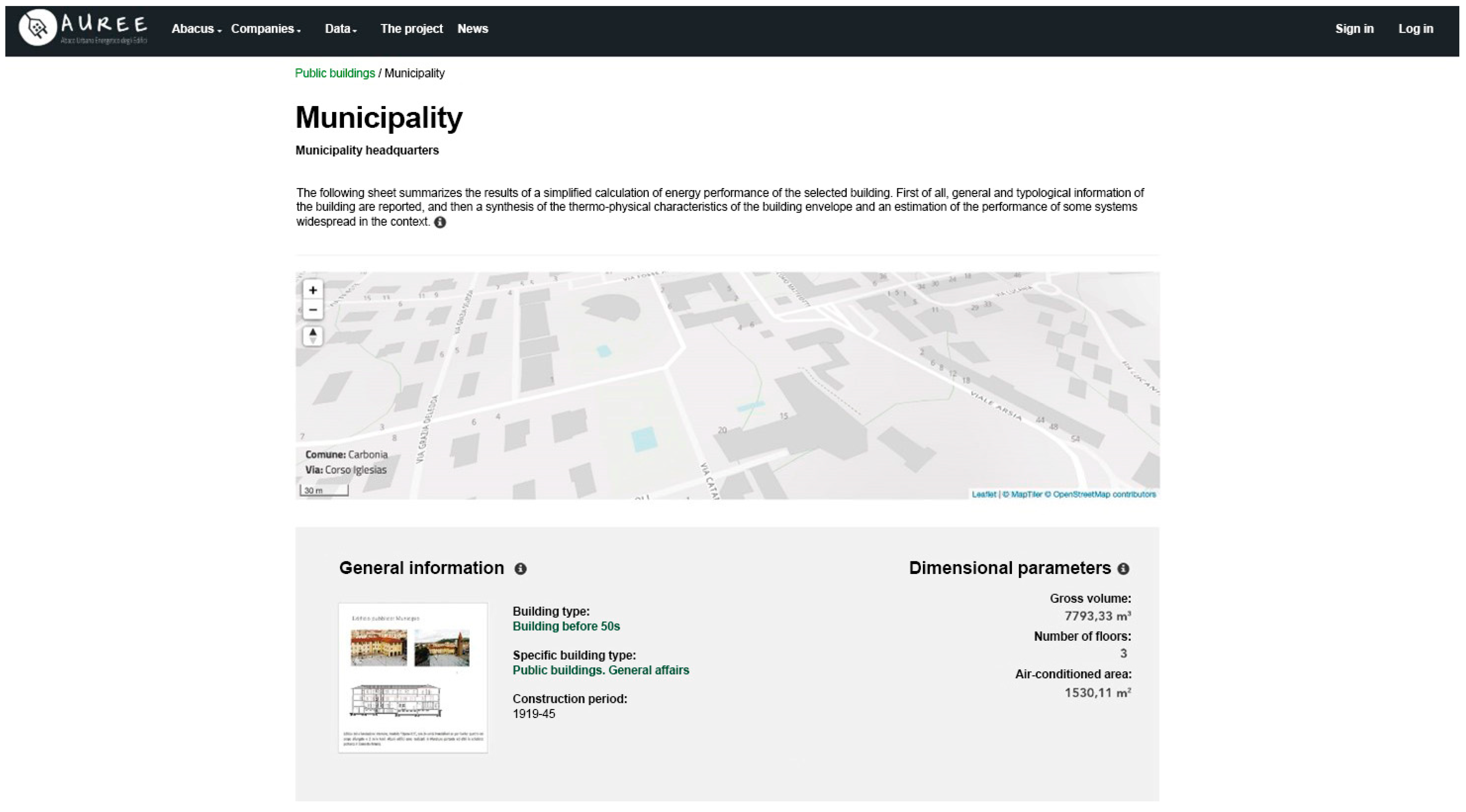Viewport: 1466px width, 812px height.
Task: Zoom out on the map
Action: pyautogui.click(x=312, y=310)
